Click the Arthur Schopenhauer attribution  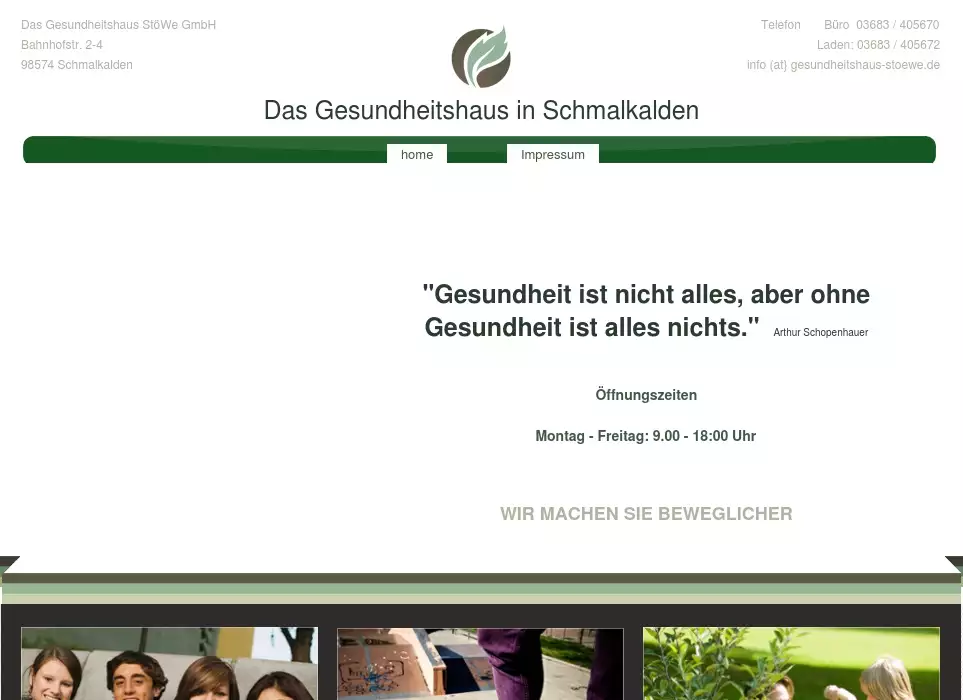tap(820, 332)
